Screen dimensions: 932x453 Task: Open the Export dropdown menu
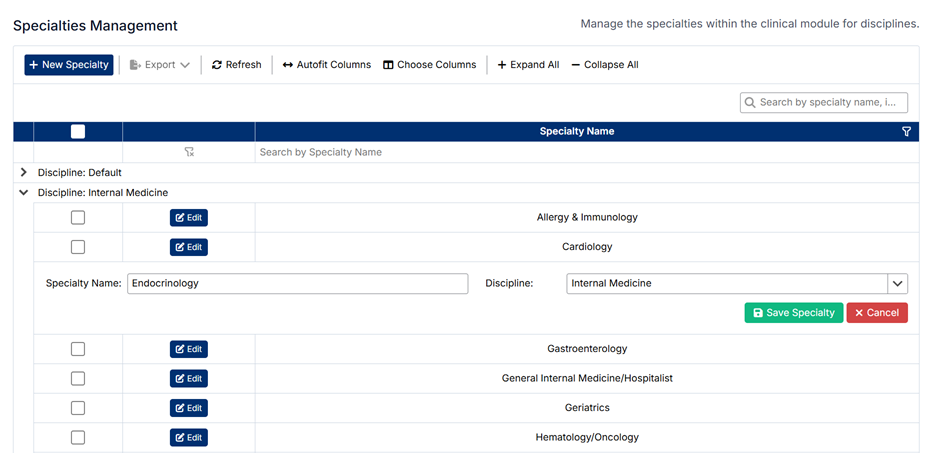pyautogui.click(x=159, y=65)
